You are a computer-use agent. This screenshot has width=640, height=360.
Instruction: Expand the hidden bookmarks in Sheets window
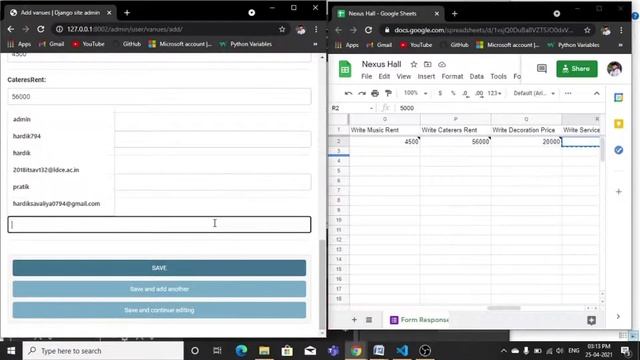[621, 45]
